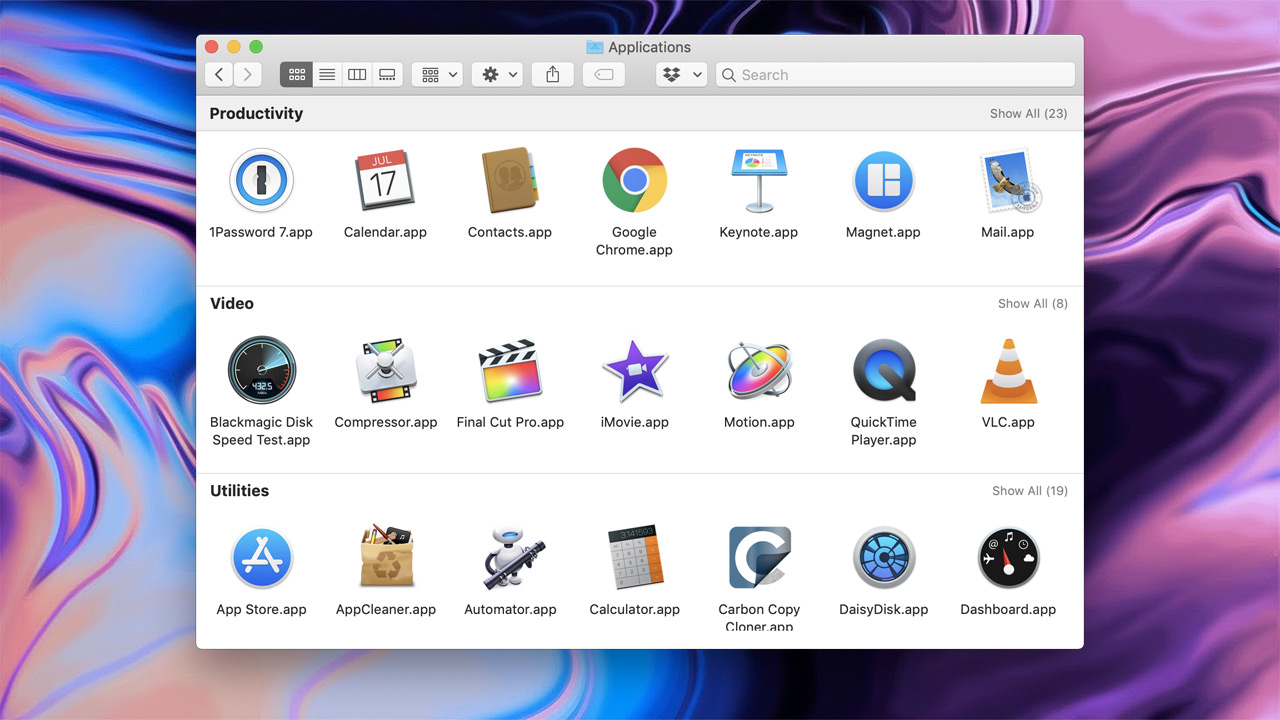Click the DaisyDisk.app name label
1280x720 pixels.
point(884,609)
